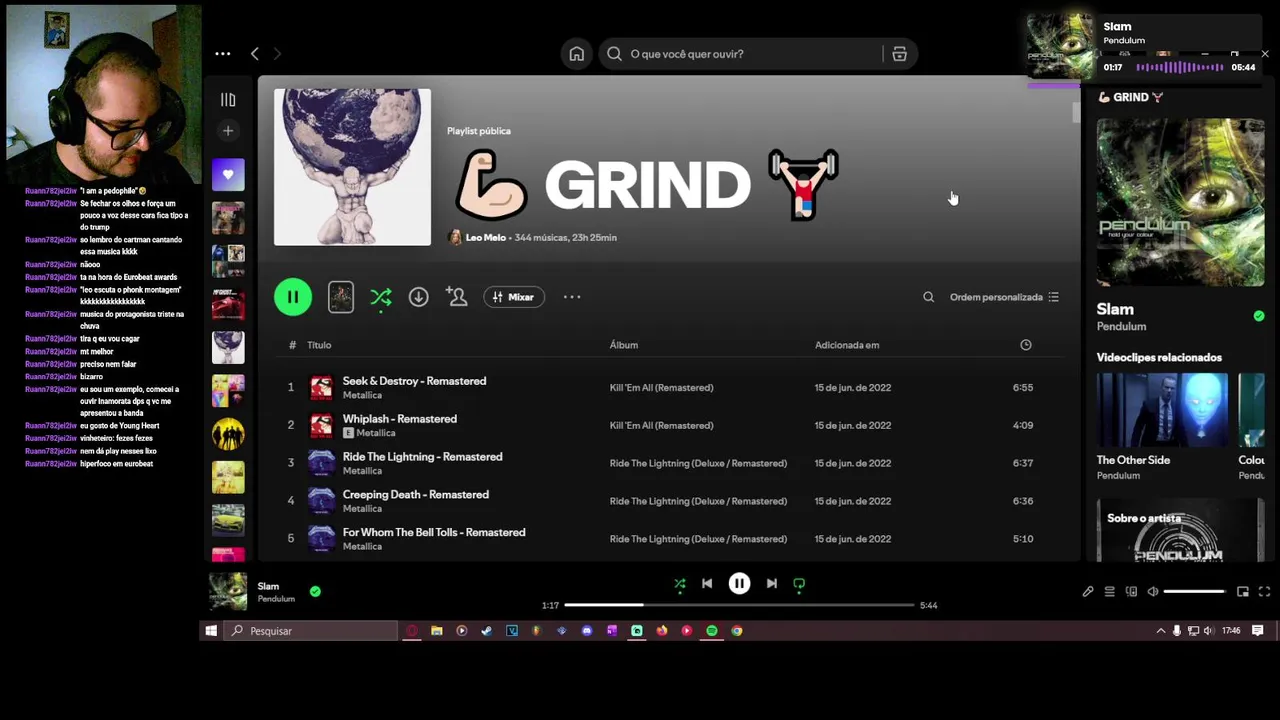Toggle shuffle in the bottom player bar
Screen dimensions: 1280x720
point(680,584)
